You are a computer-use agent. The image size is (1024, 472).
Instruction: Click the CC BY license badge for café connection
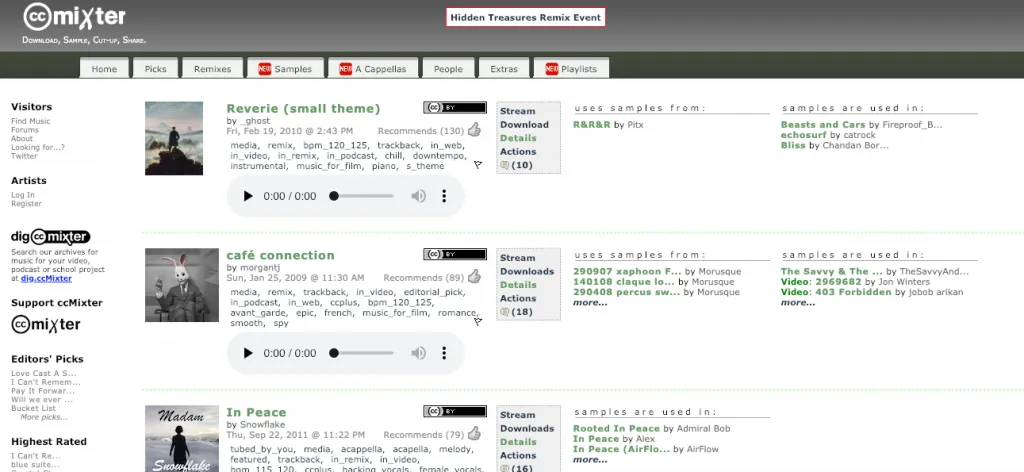[455, 255]
